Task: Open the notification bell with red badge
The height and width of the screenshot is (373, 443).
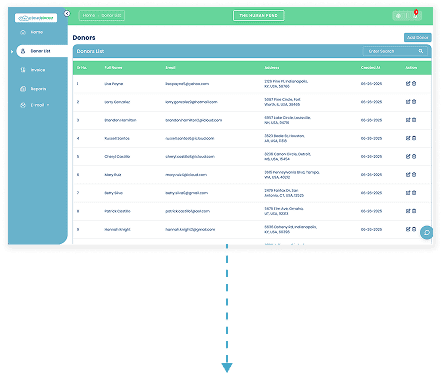Action: pyautogui.click(x=415, y=15)
